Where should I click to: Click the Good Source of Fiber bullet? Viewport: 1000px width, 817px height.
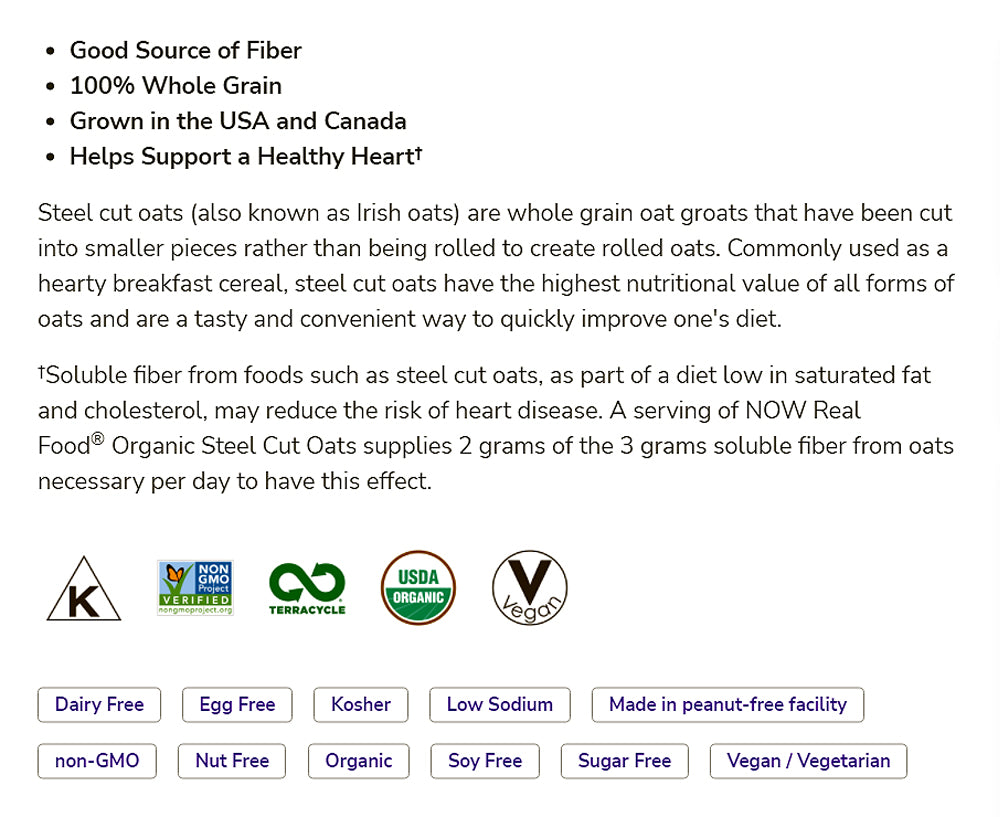tap(185, 51)
